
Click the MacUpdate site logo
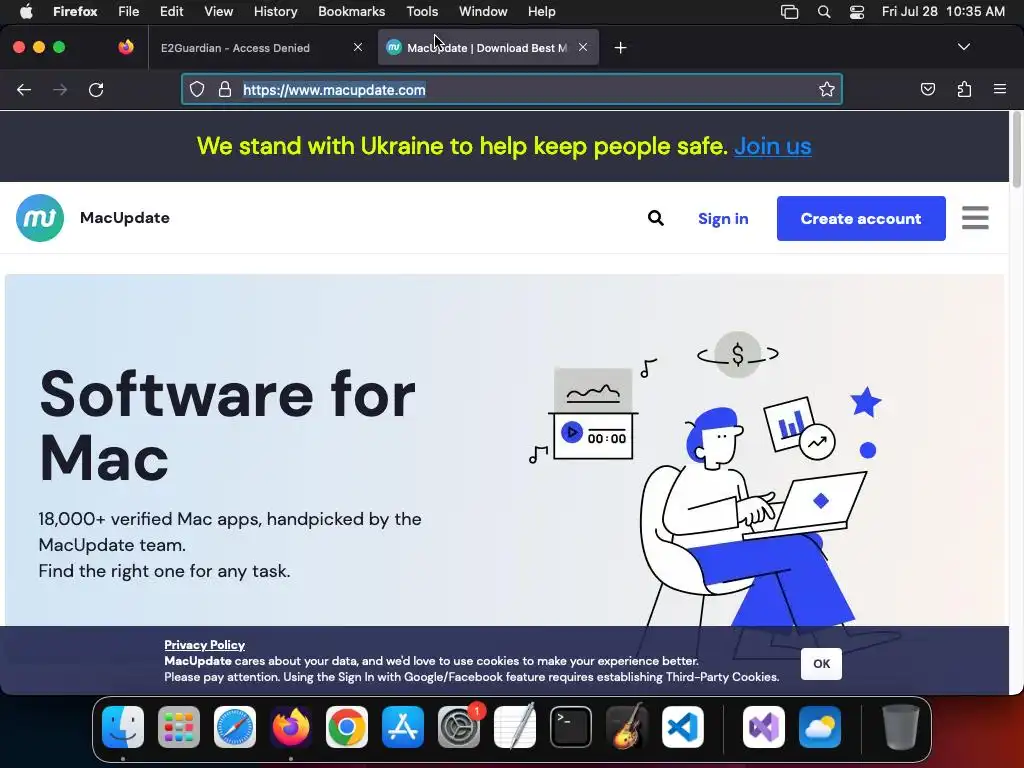point(40,218)
